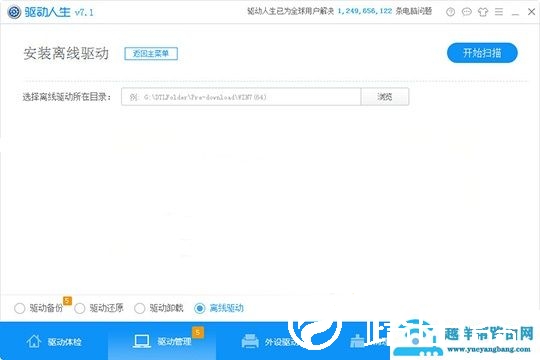Click the house icon for 驱动体检
This screenshot has width=540, height=360.
pos(34,341)
